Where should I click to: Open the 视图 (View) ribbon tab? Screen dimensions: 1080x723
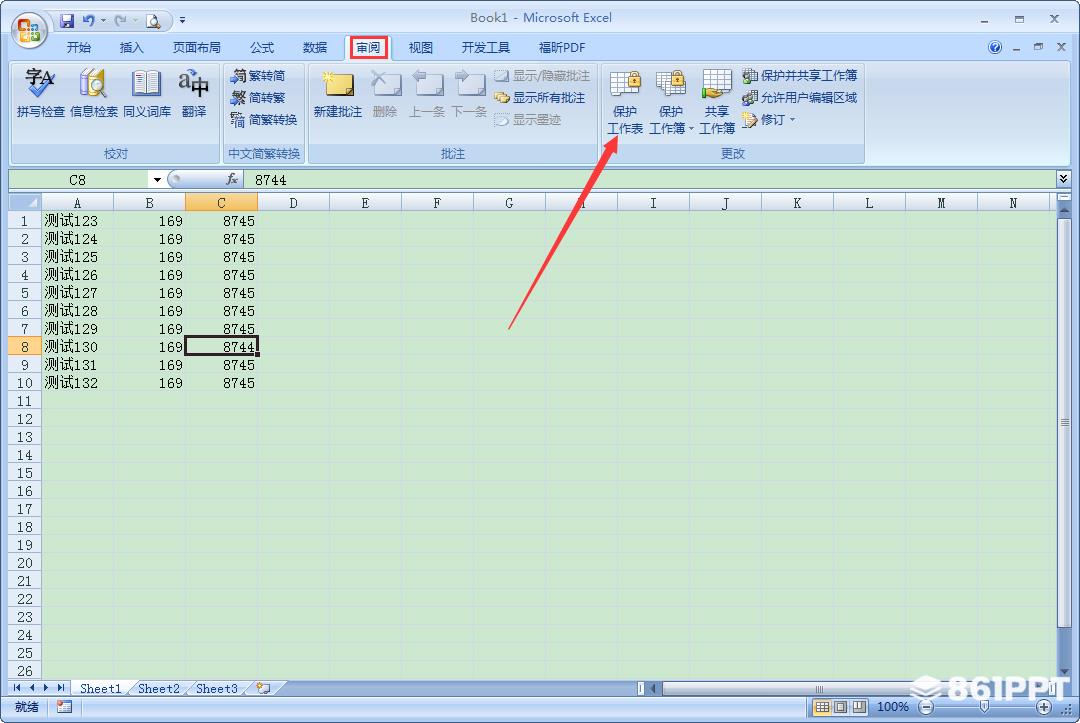tap(420, 48)
